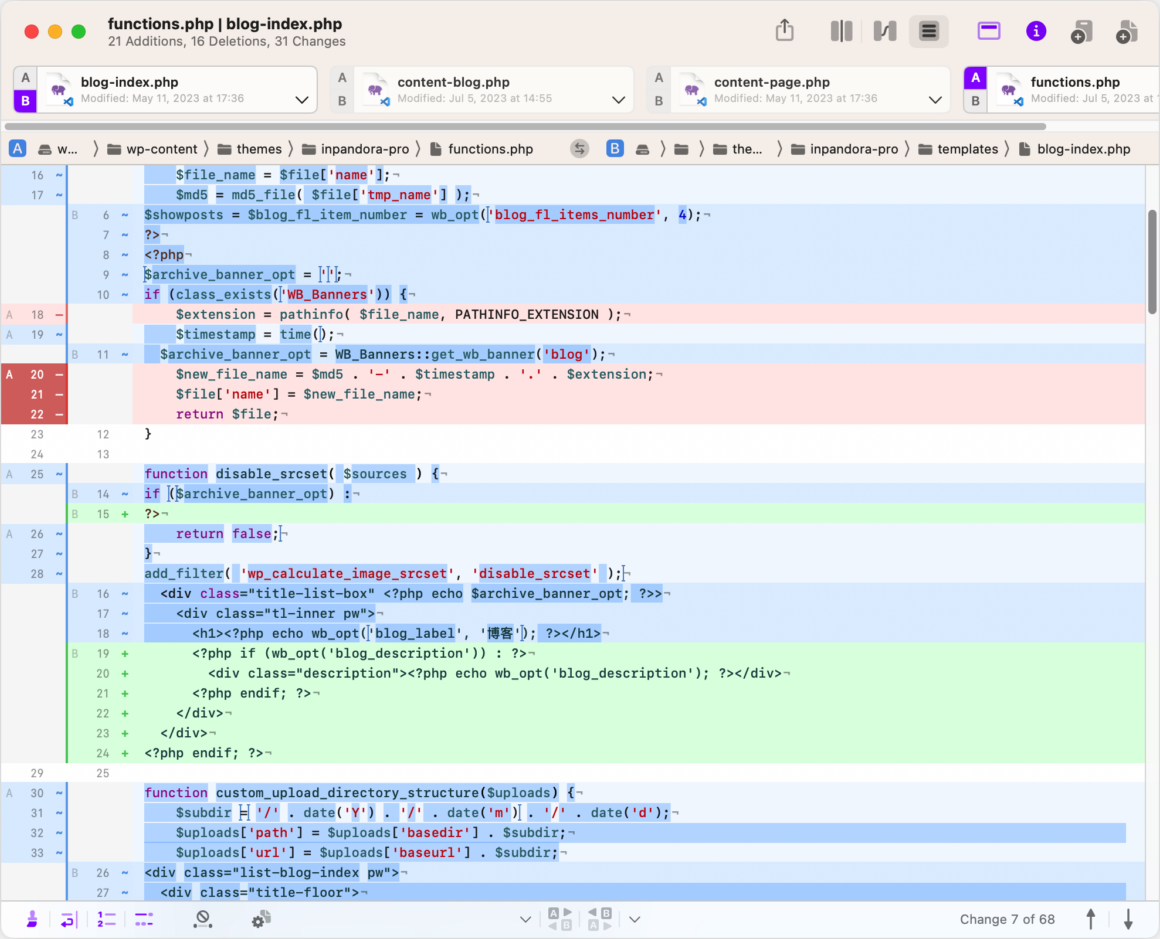Screen dimensions: 1160x939
Task: Click the line '$file['name'] = $new_file_name;'
Action: point(298,394)
